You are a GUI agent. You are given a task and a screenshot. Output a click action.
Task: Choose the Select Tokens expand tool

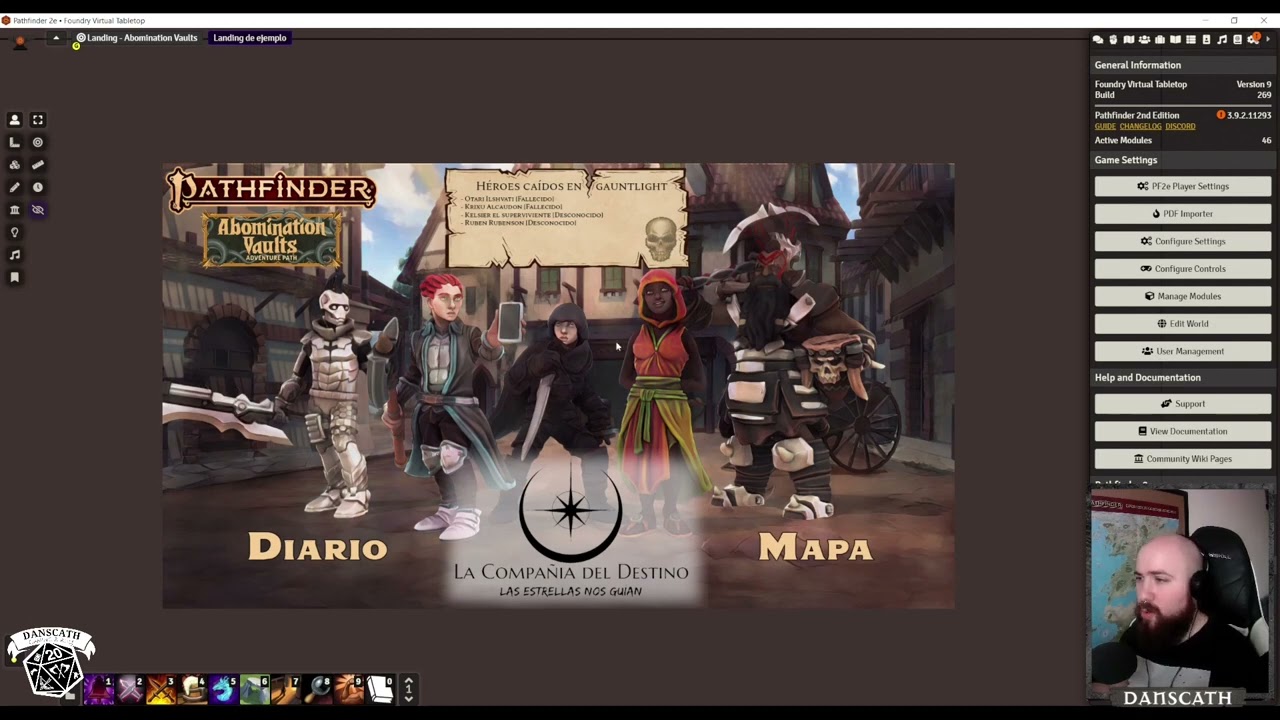coord(38,120)
